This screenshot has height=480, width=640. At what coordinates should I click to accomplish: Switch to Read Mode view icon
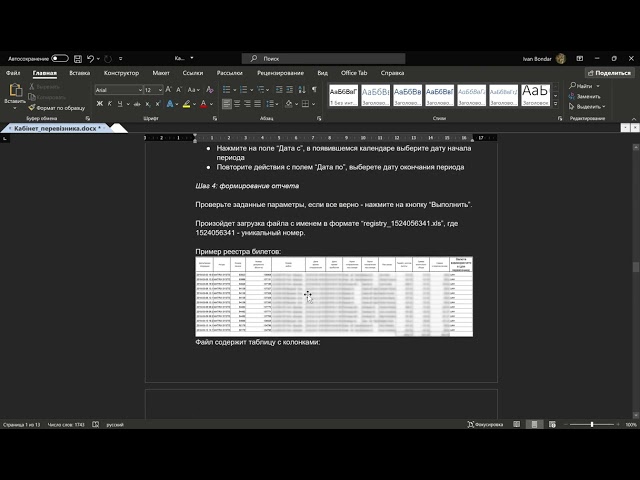coord(516,424)
